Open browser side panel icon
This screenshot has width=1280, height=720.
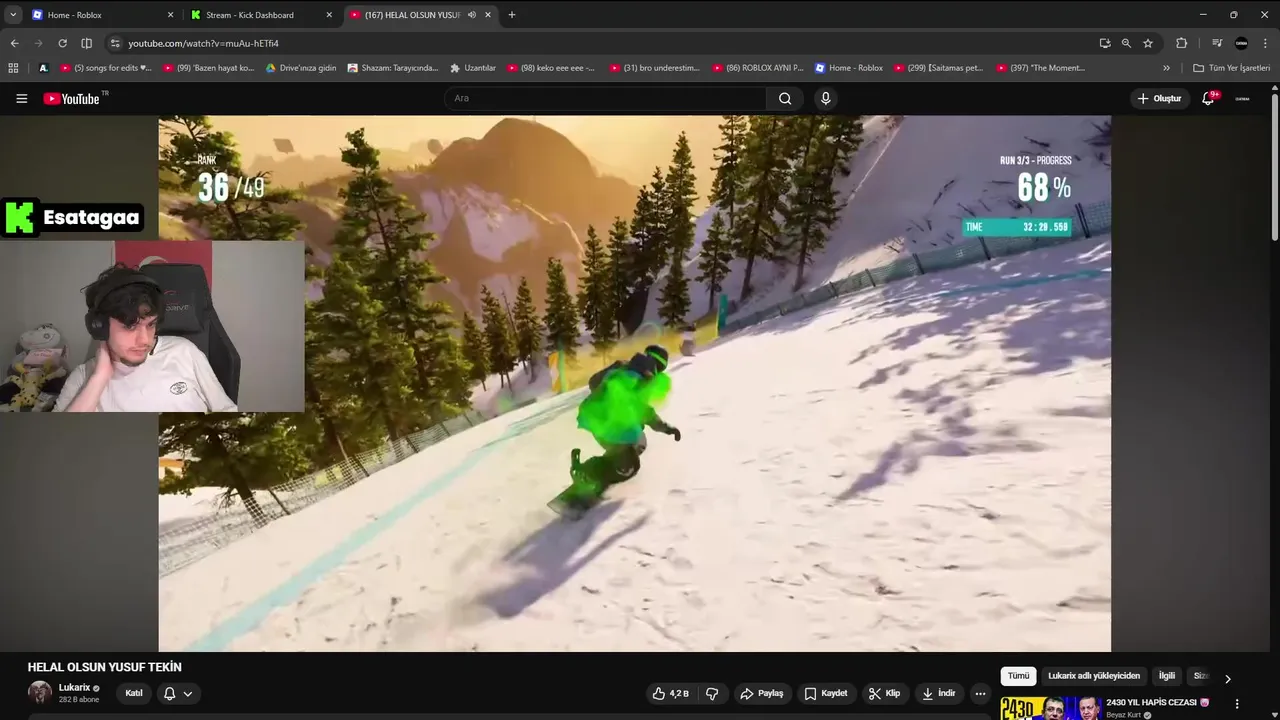[x=86, y=43]
